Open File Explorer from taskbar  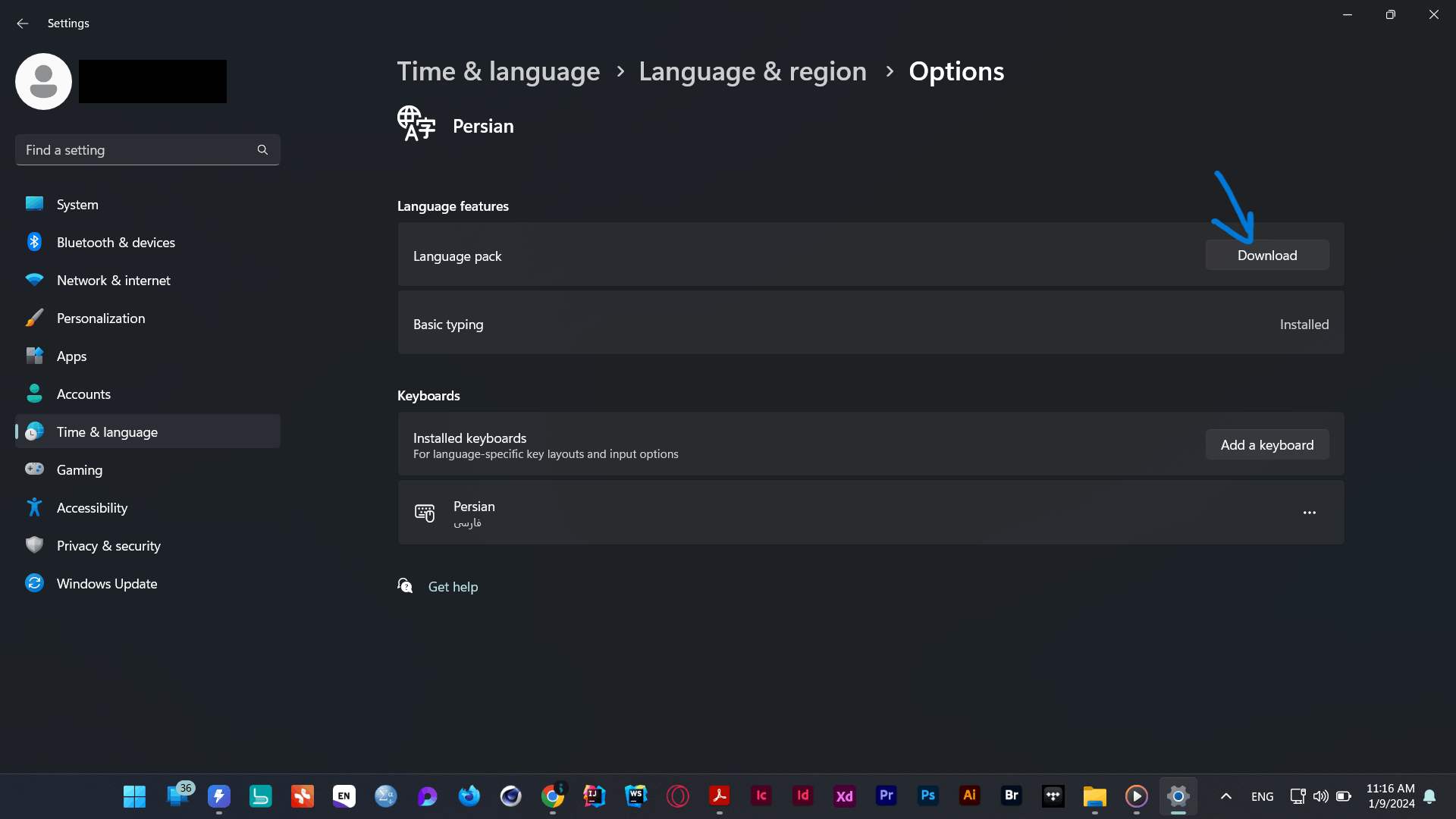pos(1095,796)
